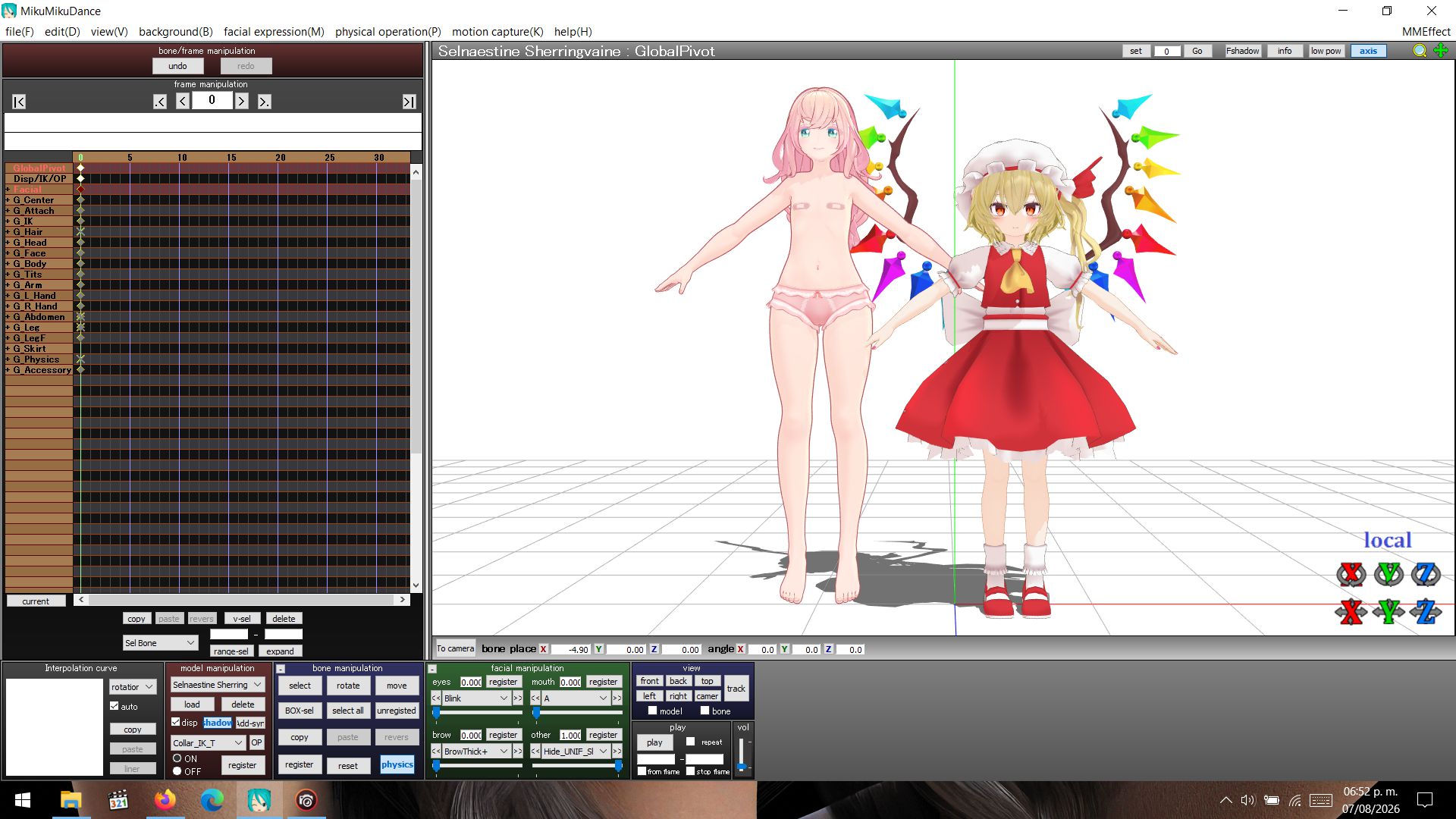
Task: Toggle the auto interpolation checkbox
Action: [115, 706]
